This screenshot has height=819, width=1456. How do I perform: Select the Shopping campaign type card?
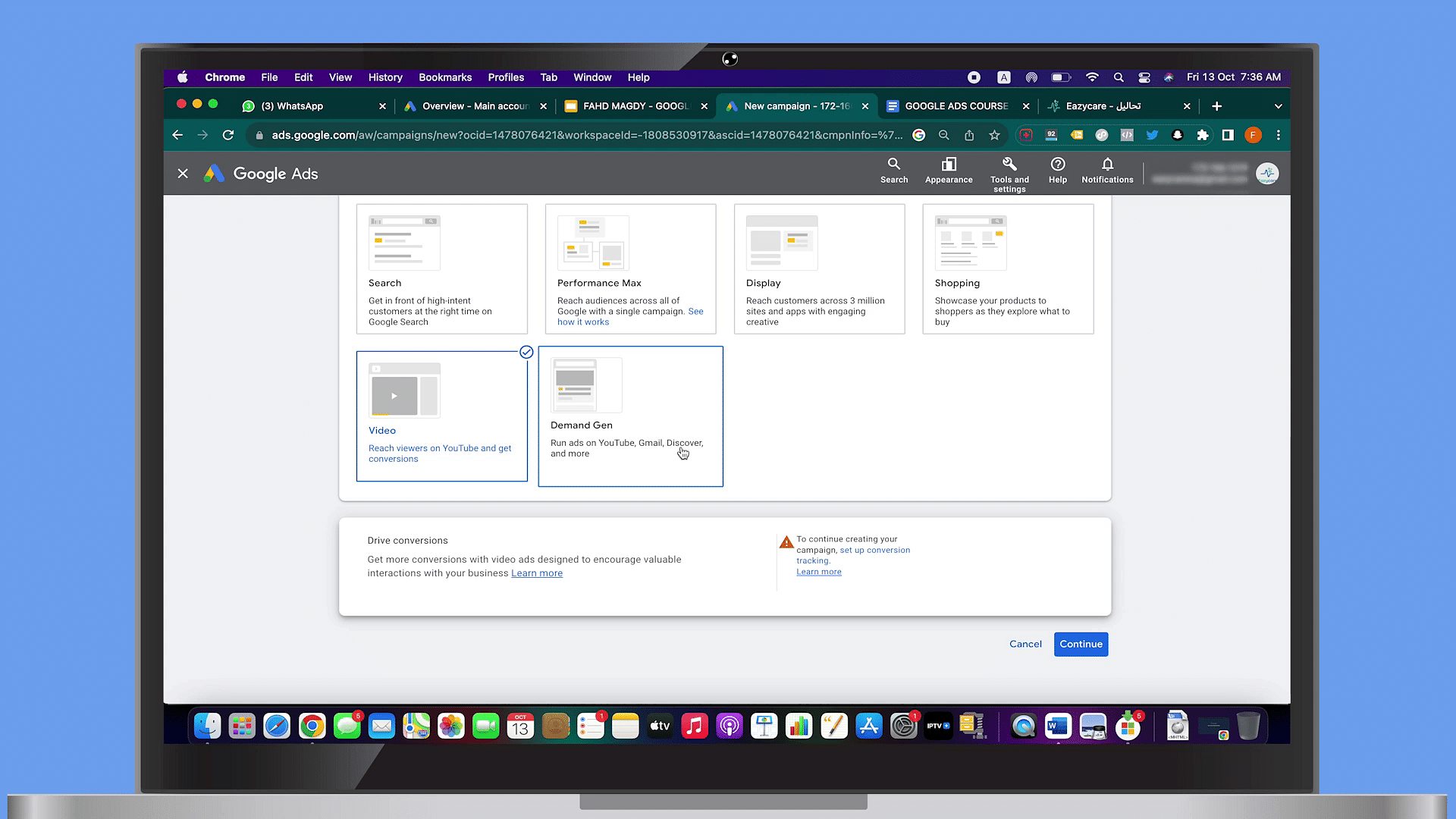1009,268
